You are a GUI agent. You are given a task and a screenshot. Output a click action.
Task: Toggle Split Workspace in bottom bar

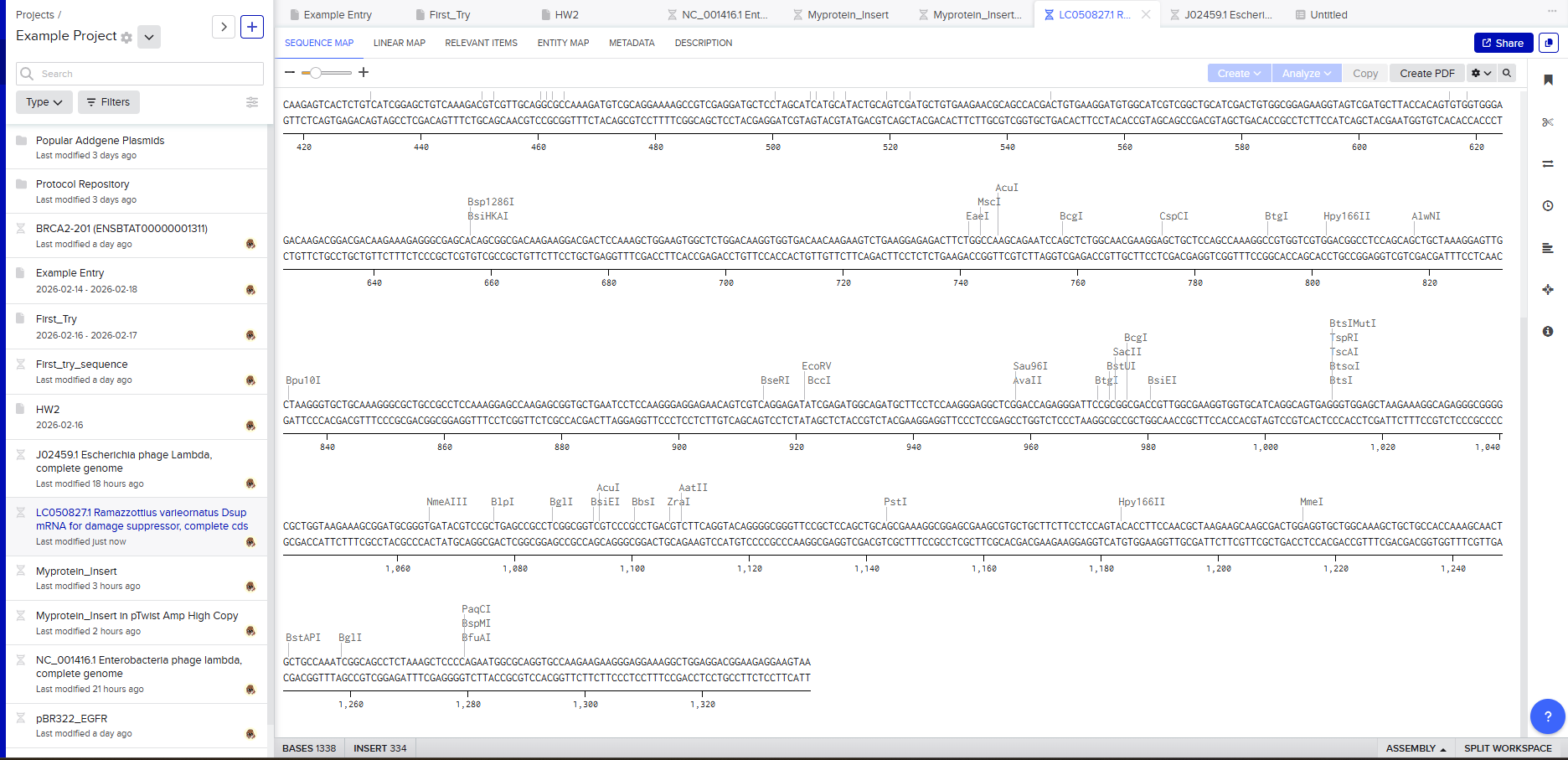click(1508, 748)
